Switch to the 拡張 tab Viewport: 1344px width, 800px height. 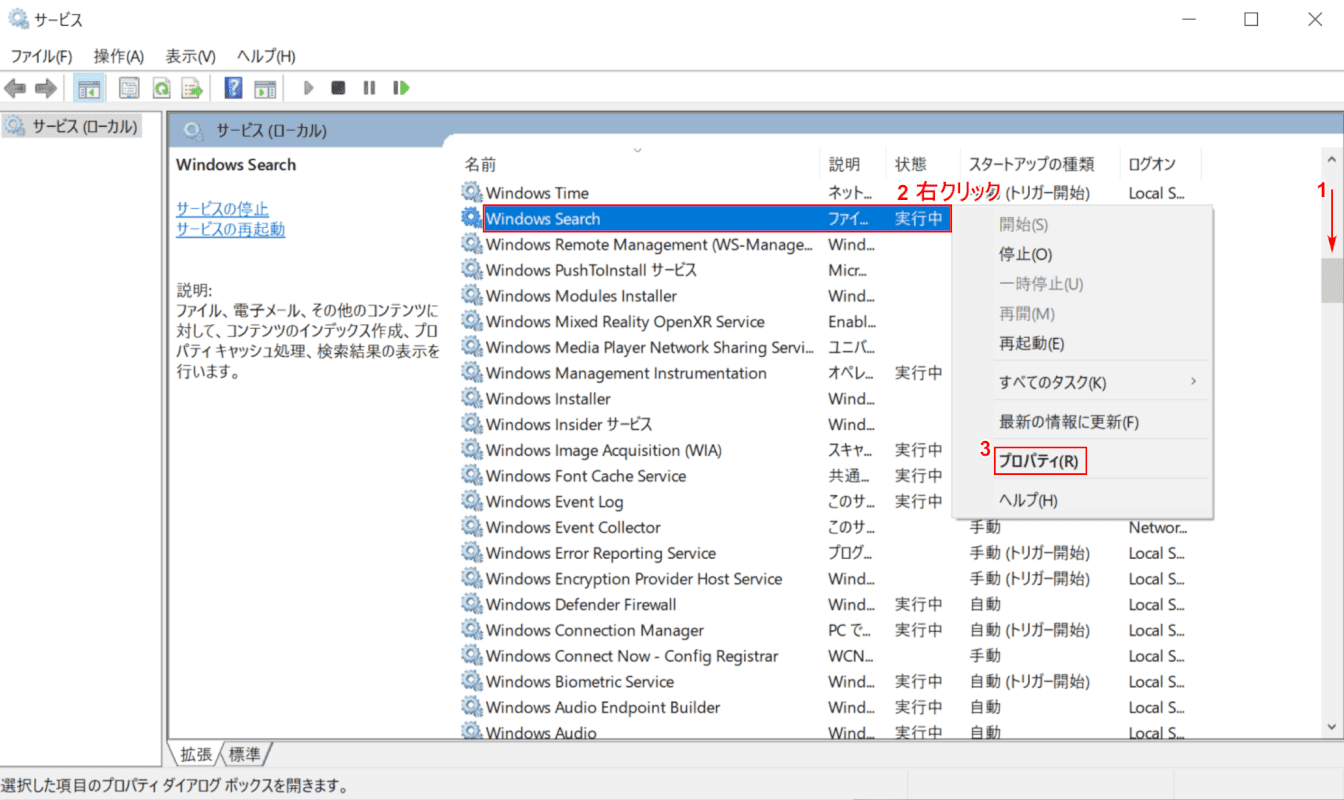point(194,753)
